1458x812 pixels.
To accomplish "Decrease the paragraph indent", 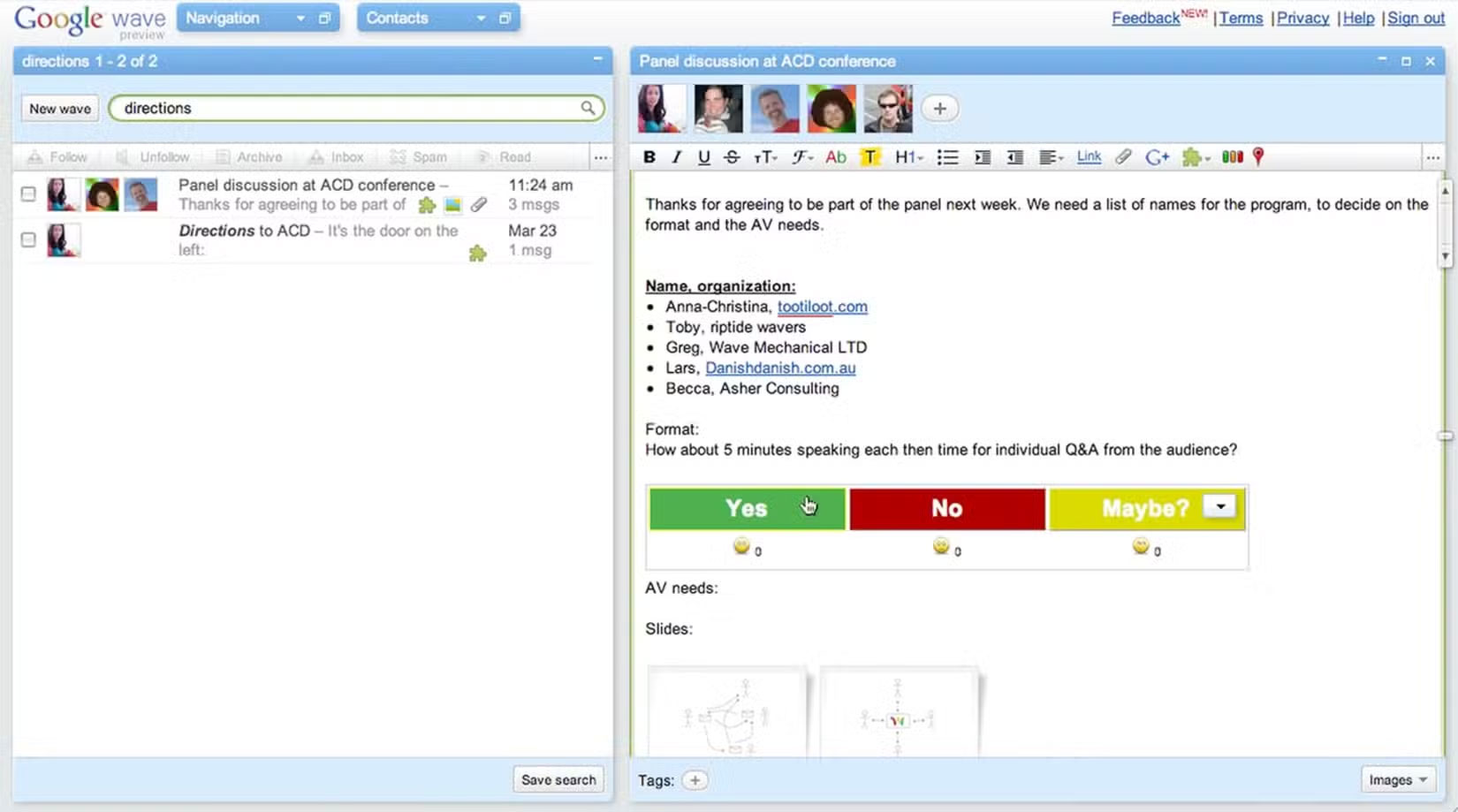I will [x=1015, y=157].
